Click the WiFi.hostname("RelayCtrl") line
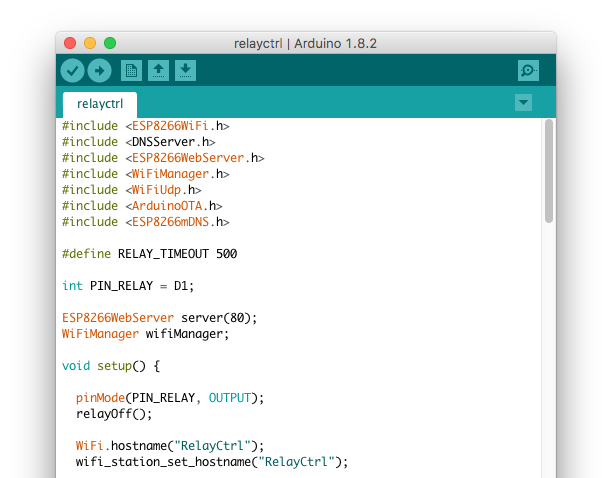 click(x=170, y=446)
